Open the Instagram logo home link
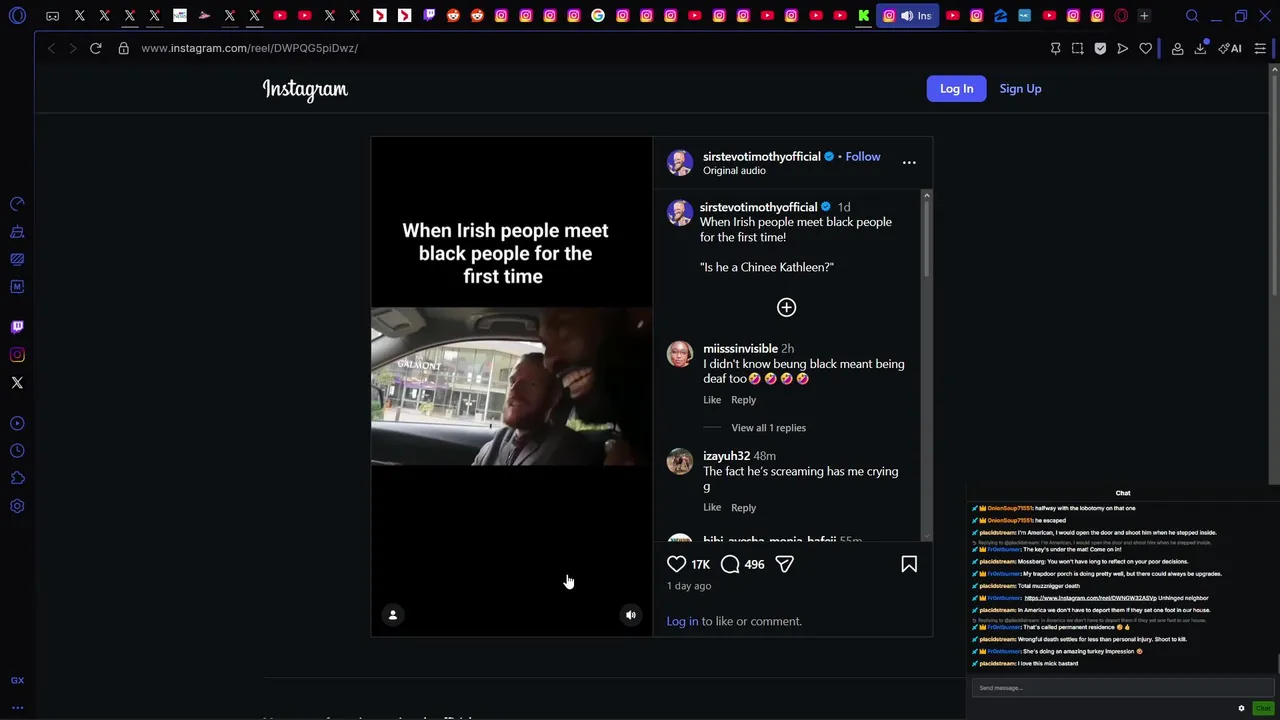This screenshot has width=1280, height=720. click(x=305, y=89)
